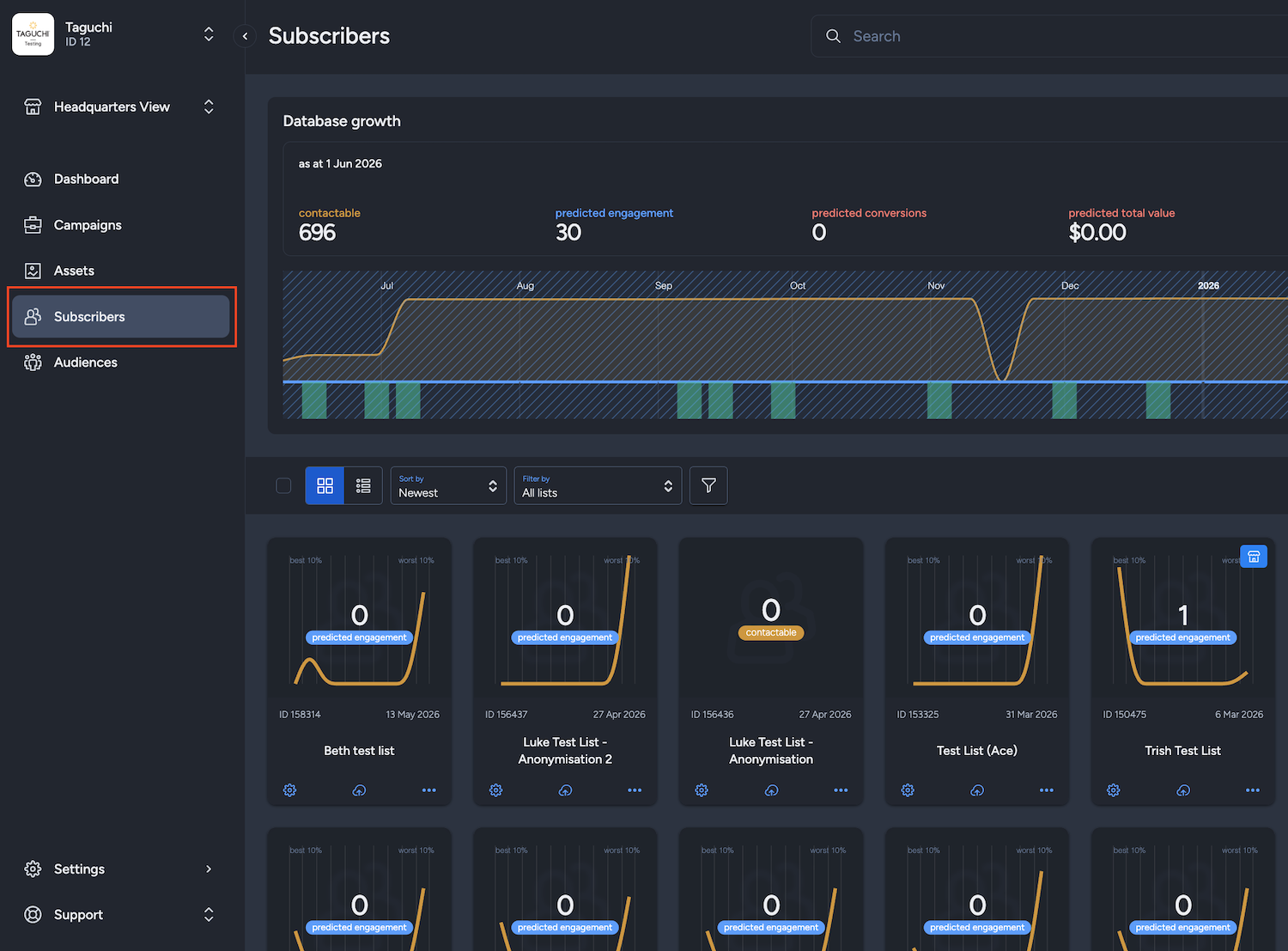Collapse the sidebar with the arrow button
Screen dimensions: 1288x951
pyautogui.click(x=245, y=36)
